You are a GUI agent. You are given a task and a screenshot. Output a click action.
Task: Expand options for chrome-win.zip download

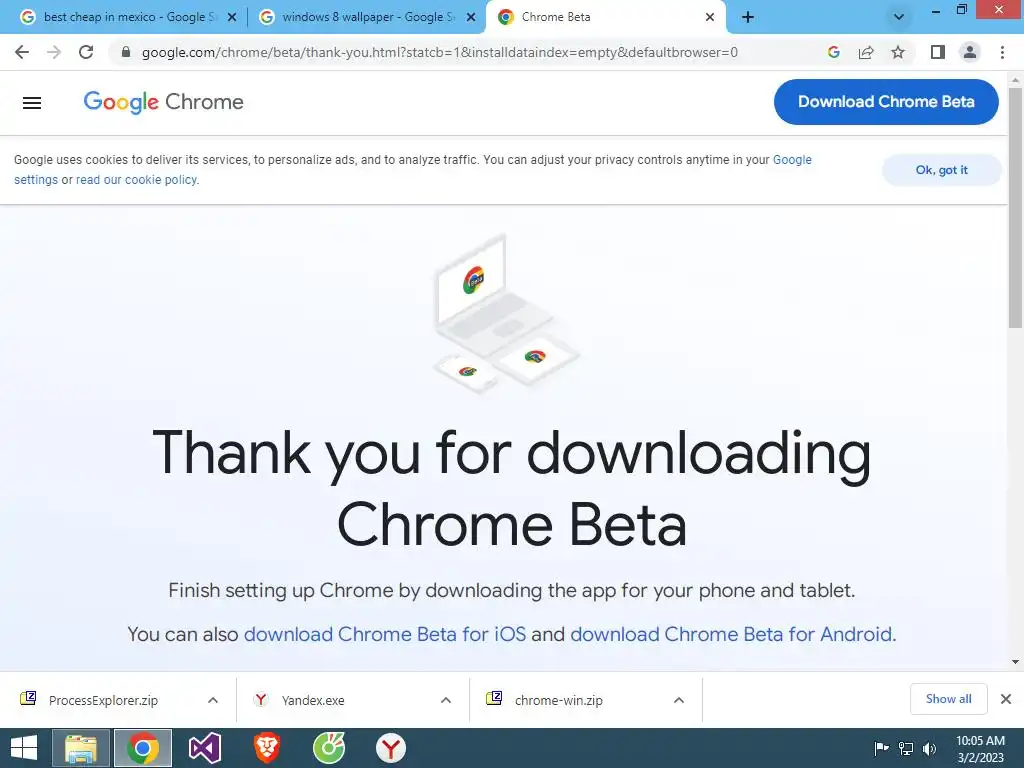679,700
